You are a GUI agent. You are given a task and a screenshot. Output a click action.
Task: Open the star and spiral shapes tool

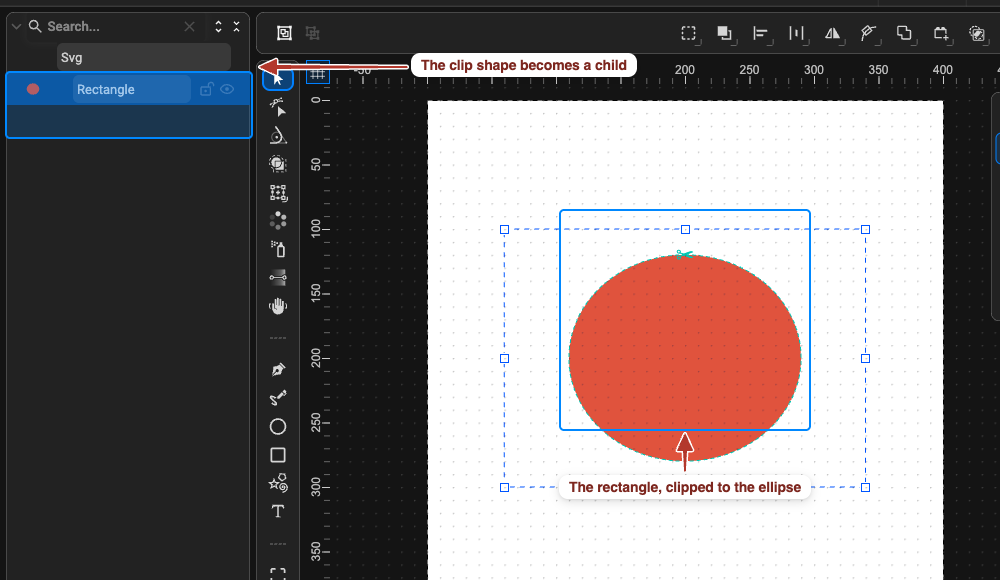point(277,483)
